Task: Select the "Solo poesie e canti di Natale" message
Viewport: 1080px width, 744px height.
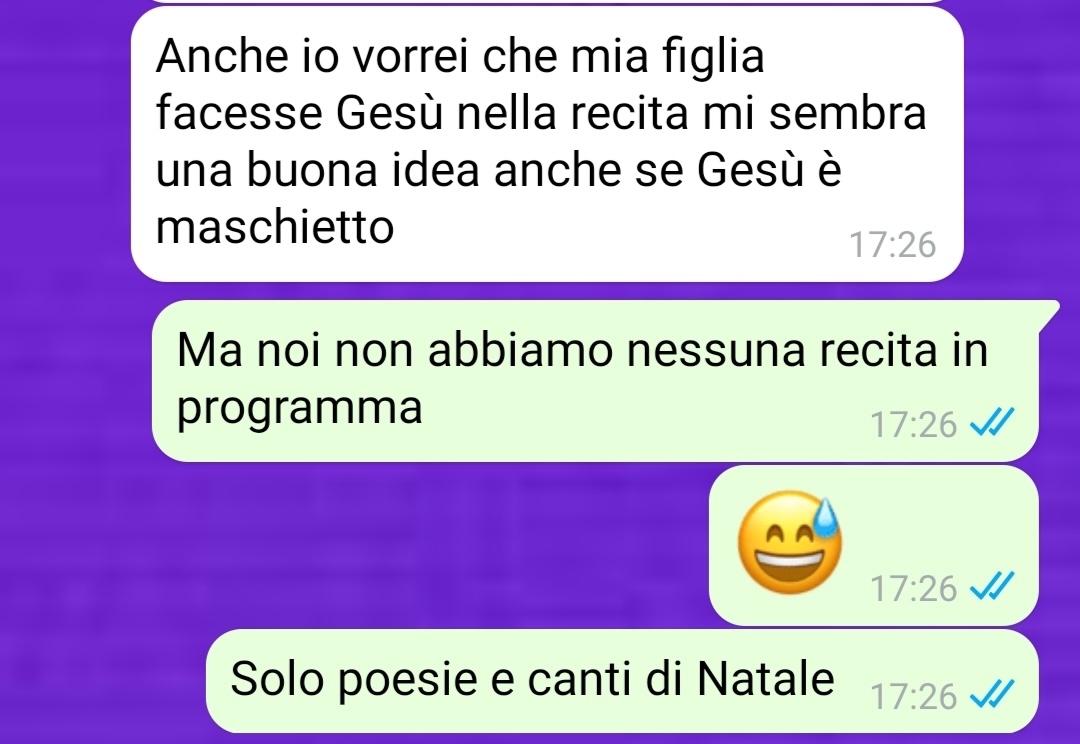Action: click(x=622, y=681)
